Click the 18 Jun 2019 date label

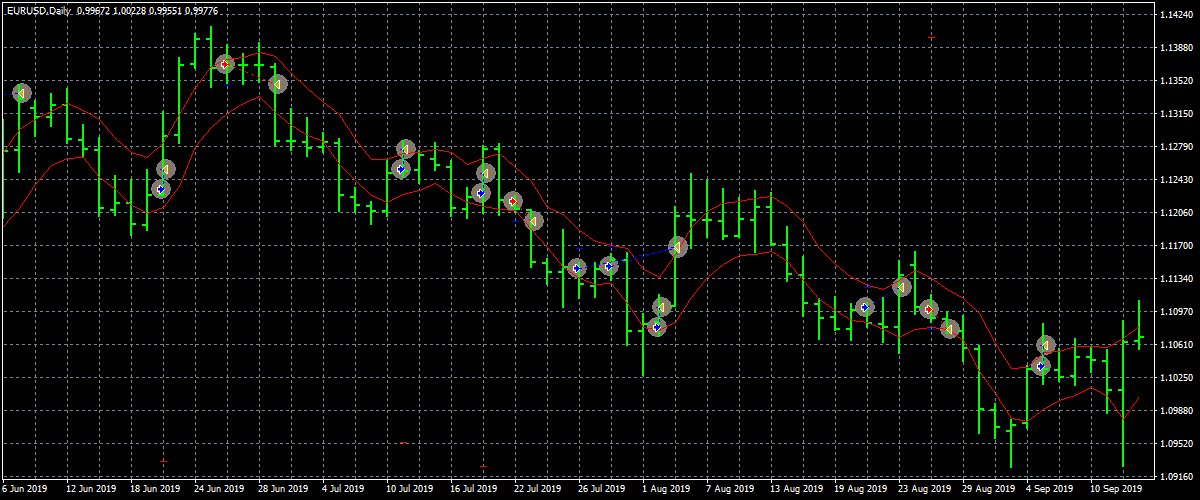[156, 490]
